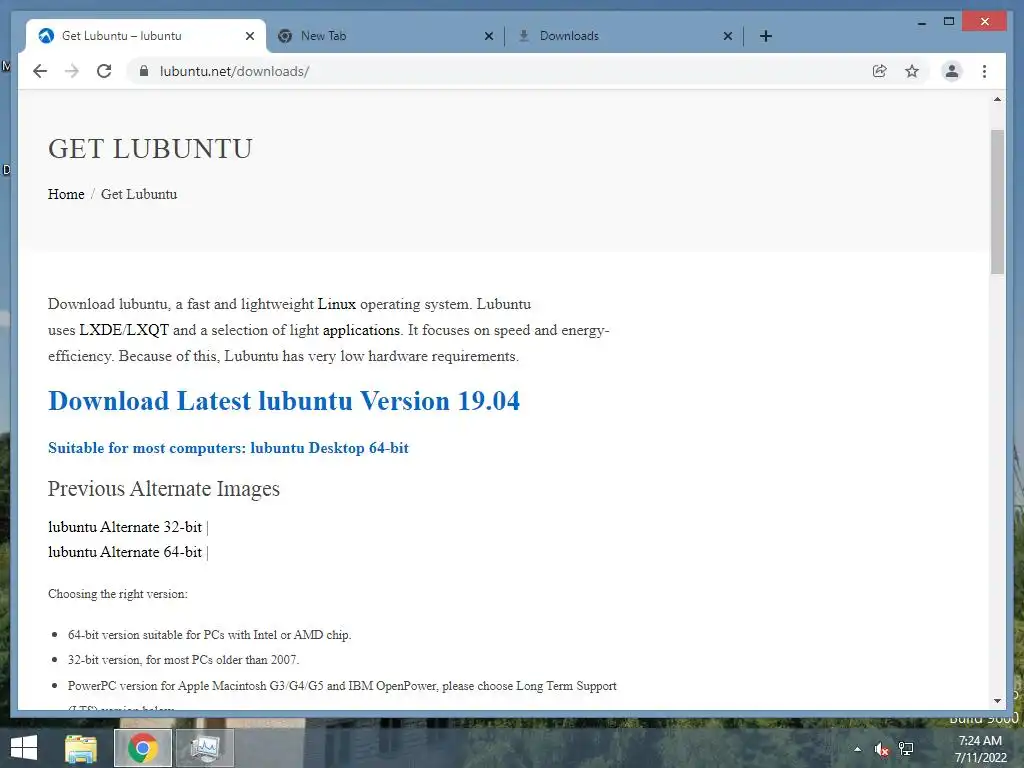Open a new tab with the plus button
Image resolution: width=1024 pixels, height=768 pixels.
(766, 36)
